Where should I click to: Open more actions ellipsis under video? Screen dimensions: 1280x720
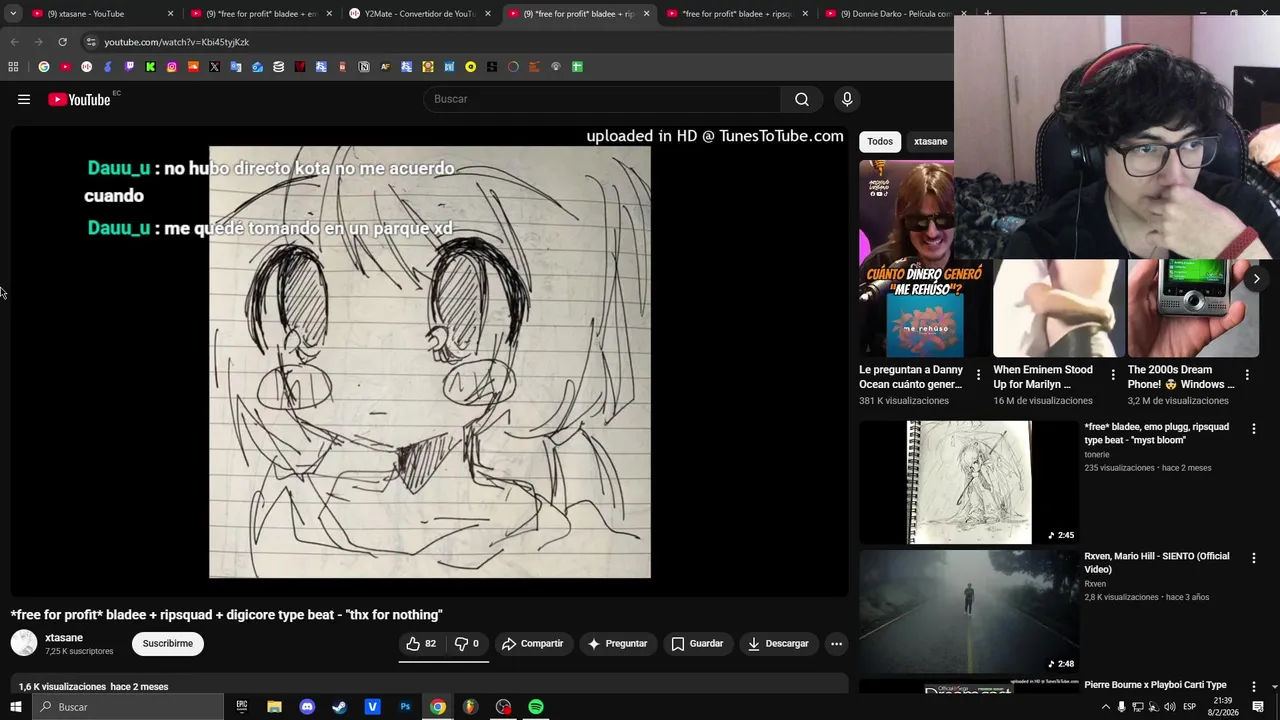(837, 644)
